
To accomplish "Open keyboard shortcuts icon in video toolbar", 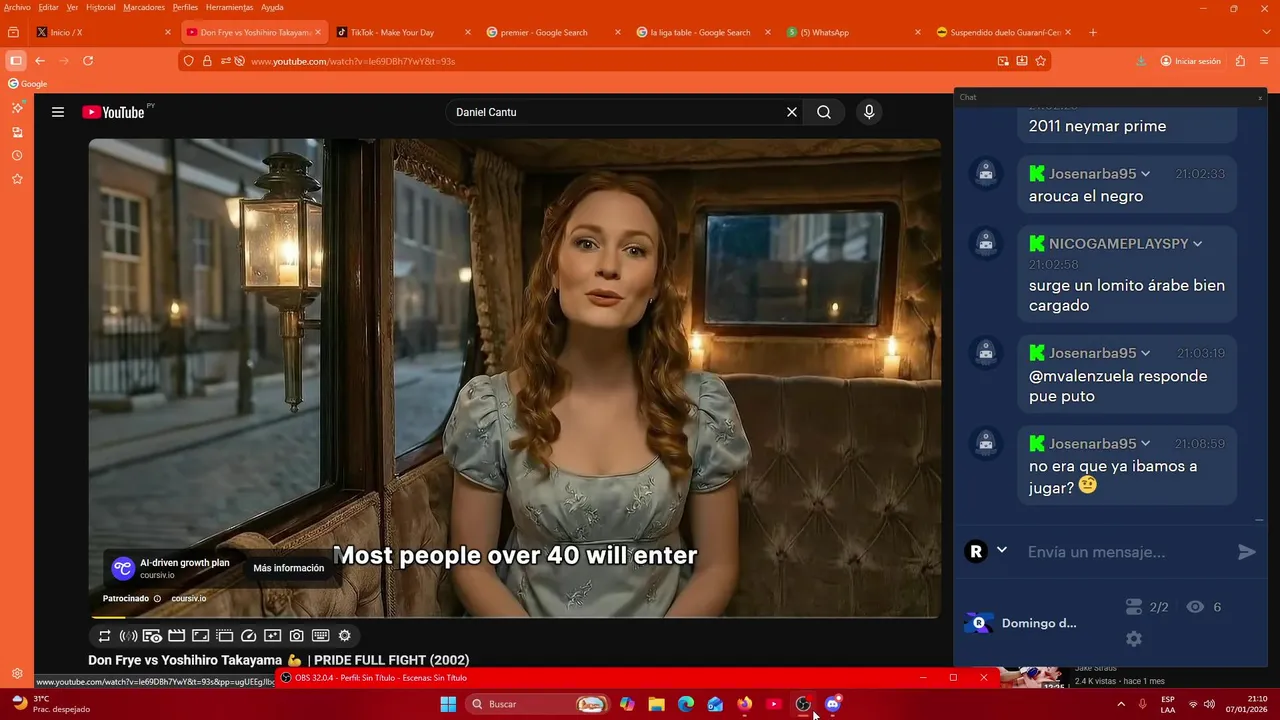I will (321, 636).
